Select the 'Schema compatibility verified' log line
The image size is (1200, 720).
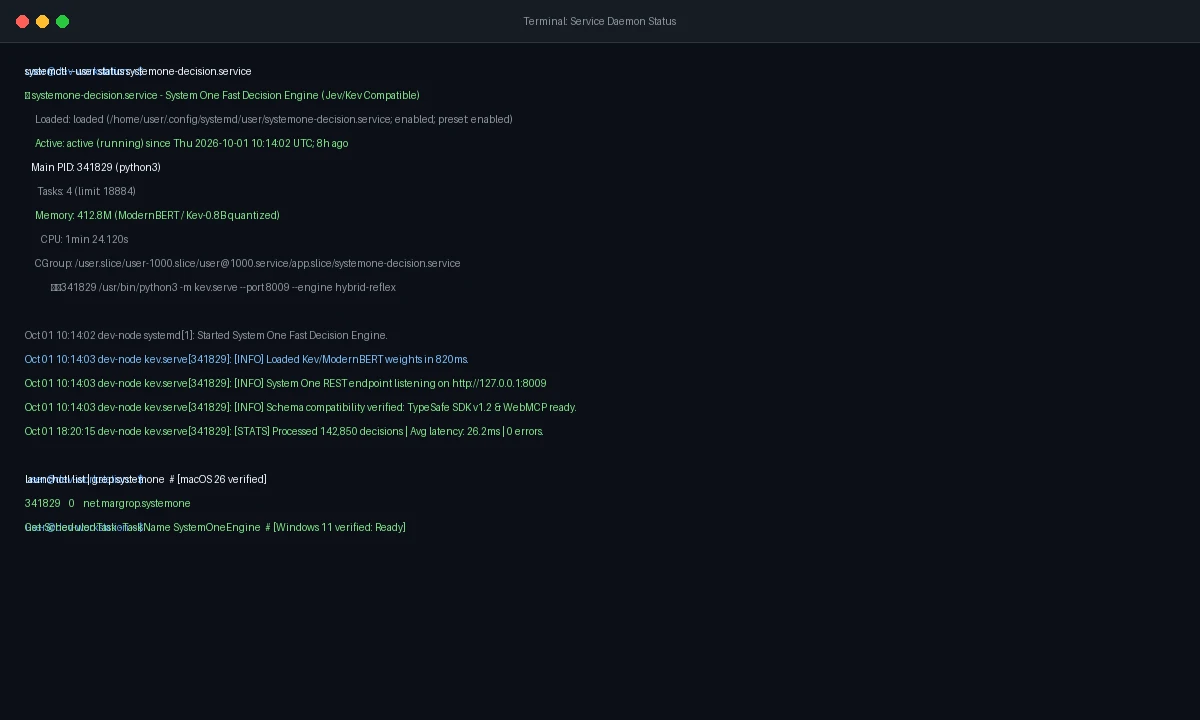point(301,408)
